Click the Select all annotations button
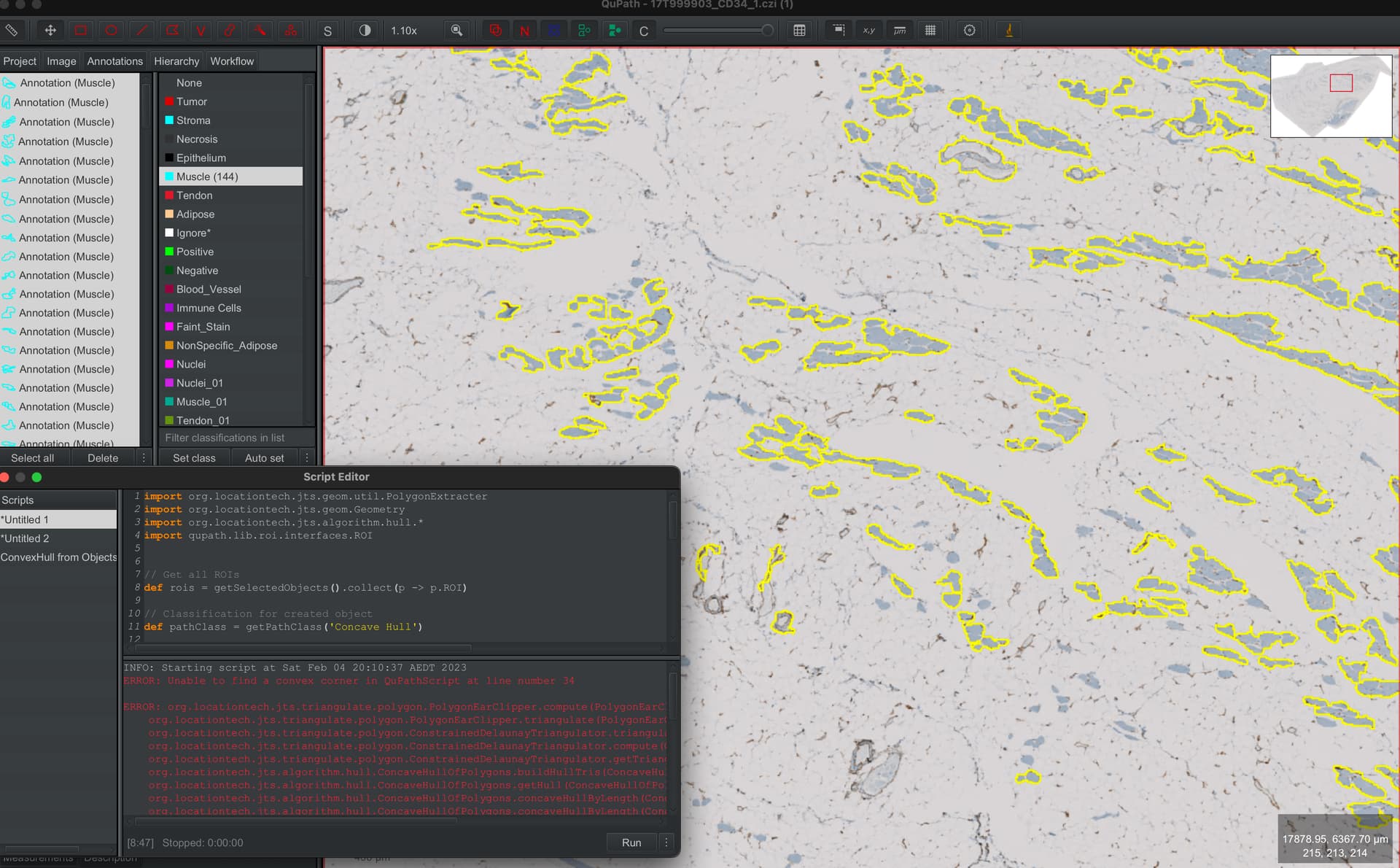This screenshot has width=1400, height=868. tap(32, 457)
